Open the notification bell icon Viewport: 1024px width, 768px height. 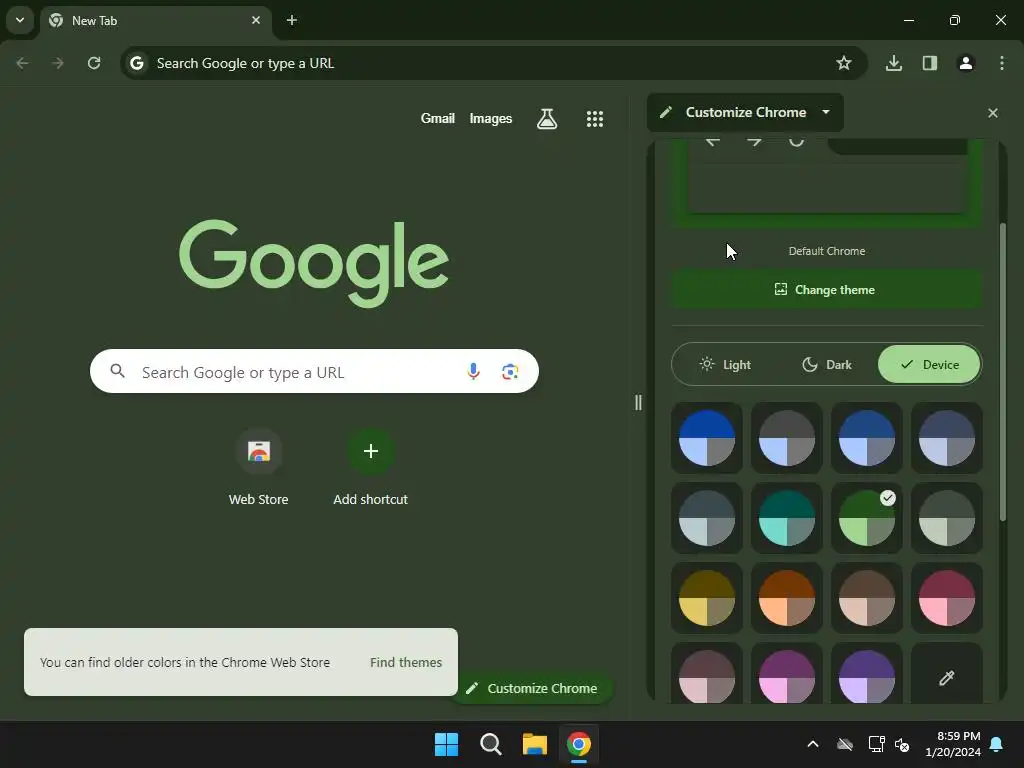[x=997, y=744]
